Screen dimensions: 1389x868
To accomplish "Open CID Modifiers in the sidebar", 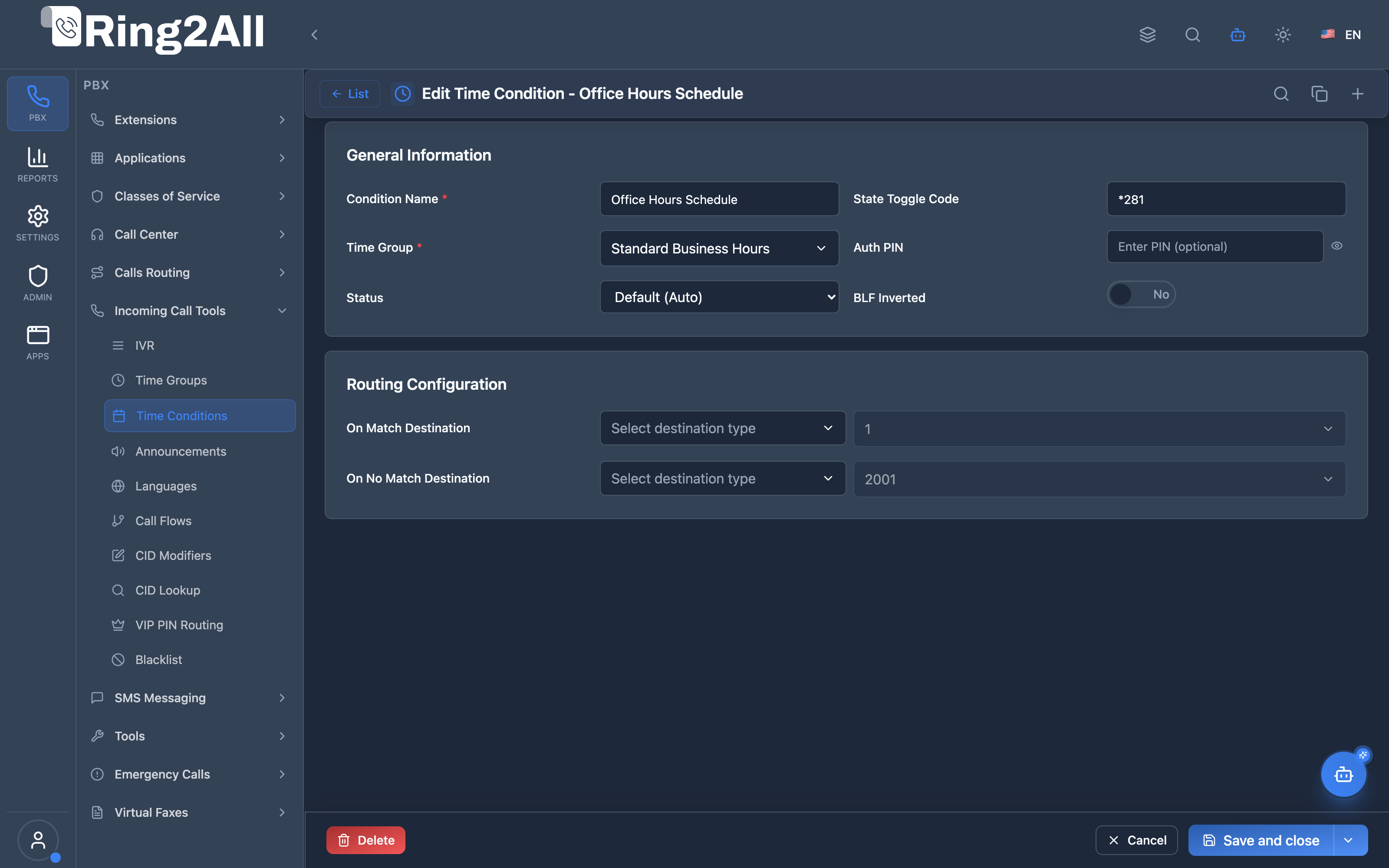I will point(200,555).
